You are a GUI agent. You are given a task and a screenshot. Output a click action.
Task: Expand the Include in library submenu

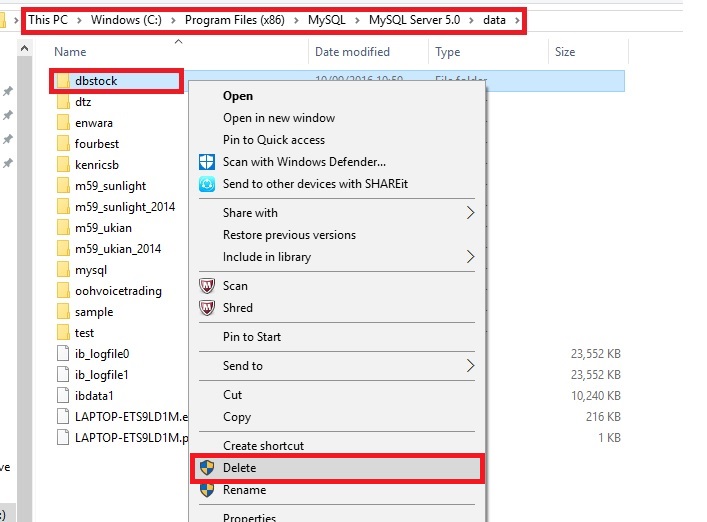[x=471, y=257]
